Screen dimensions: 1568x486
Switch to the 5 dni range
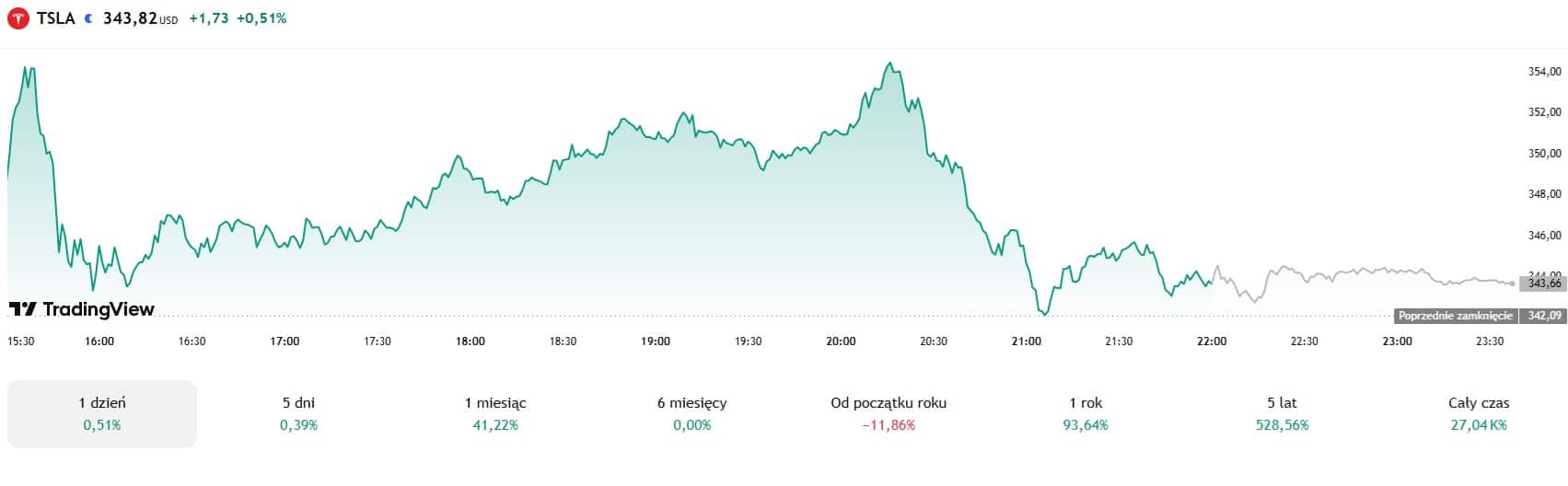[x=298, y=413]
